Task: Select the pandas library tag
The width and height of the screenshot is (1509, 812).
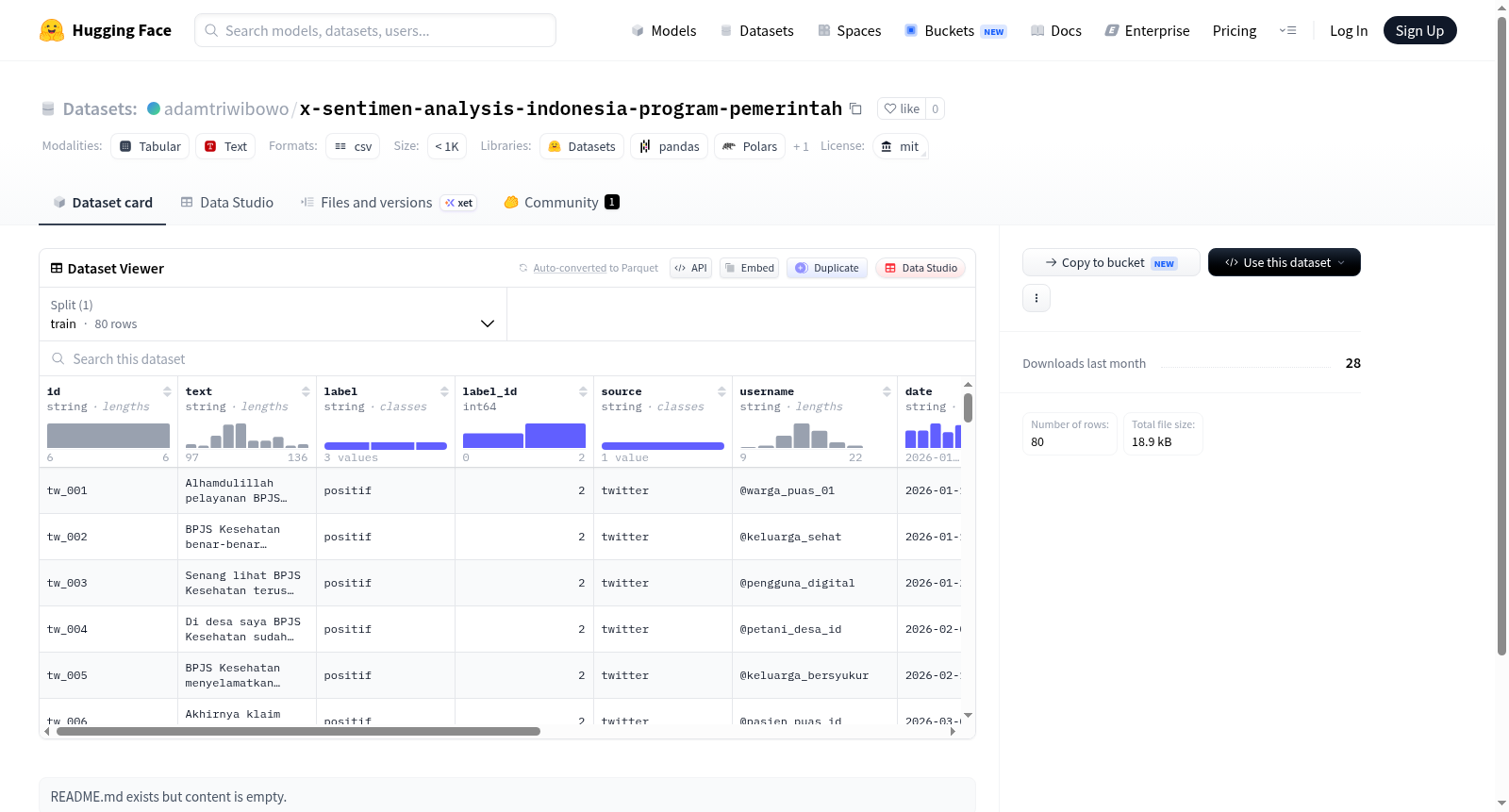Action: [669, 146]
